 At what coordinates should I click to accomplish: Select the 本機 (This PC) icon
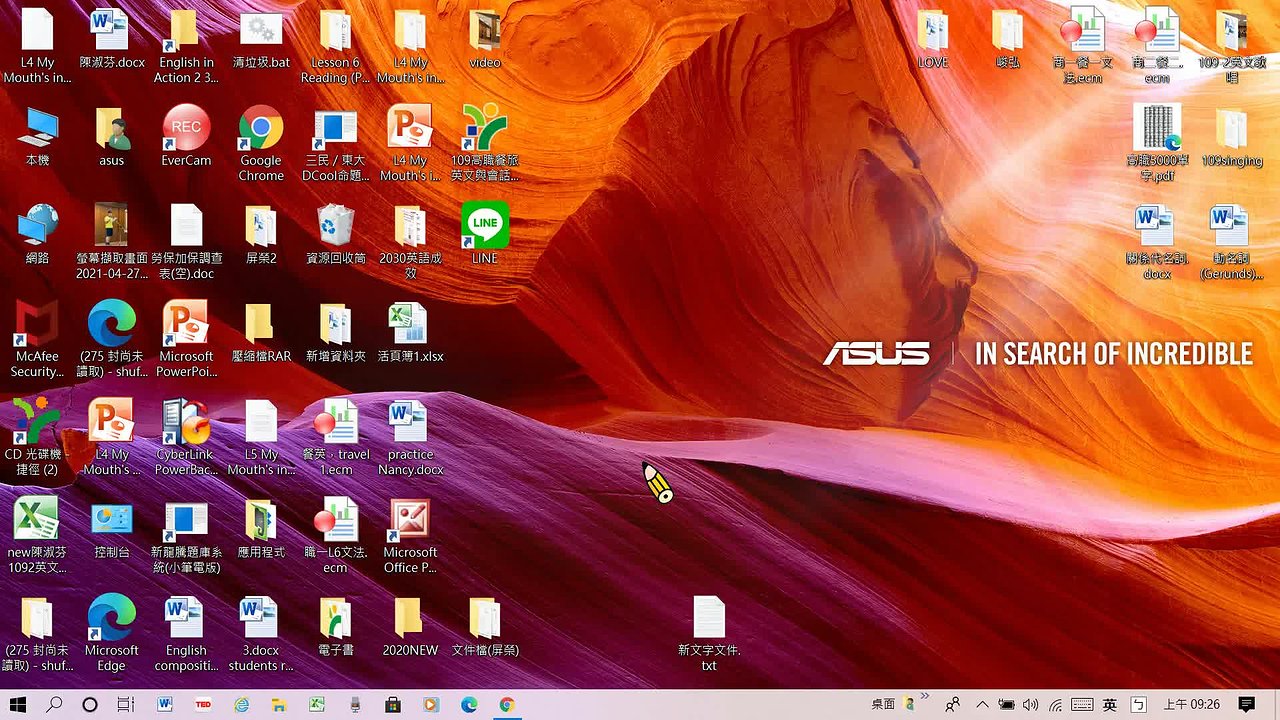pyautogui.click(x=37, y=138)
